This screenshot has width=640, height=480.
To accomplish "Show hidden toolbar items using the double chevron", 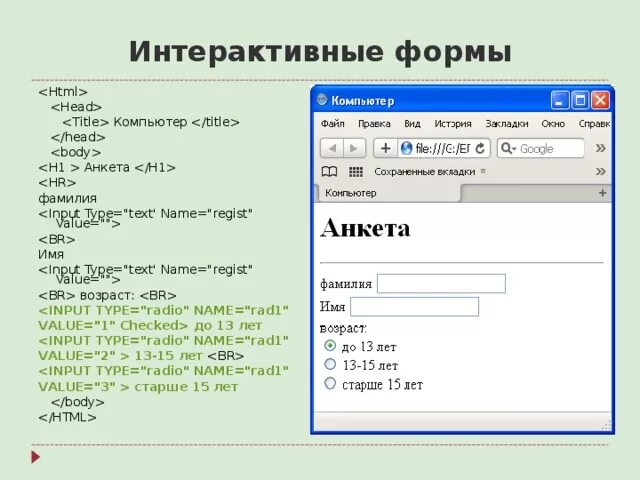I will (x=600, y=148).
